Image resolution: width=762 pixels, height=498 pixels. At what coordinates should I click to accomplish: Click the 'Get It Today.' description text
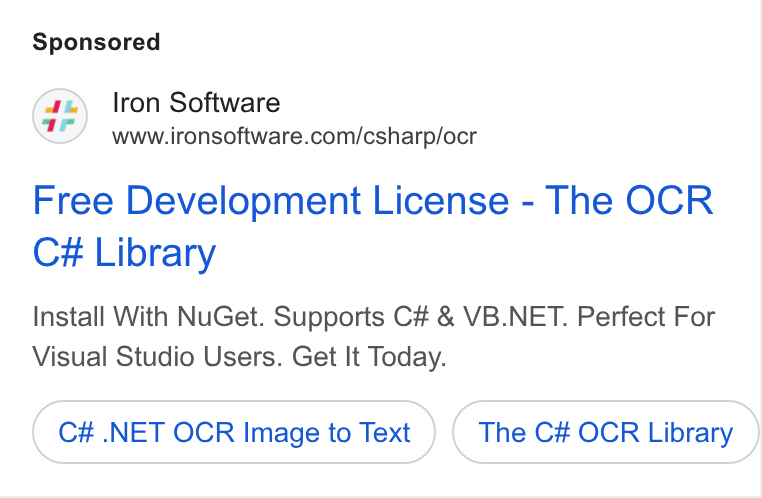369,357
